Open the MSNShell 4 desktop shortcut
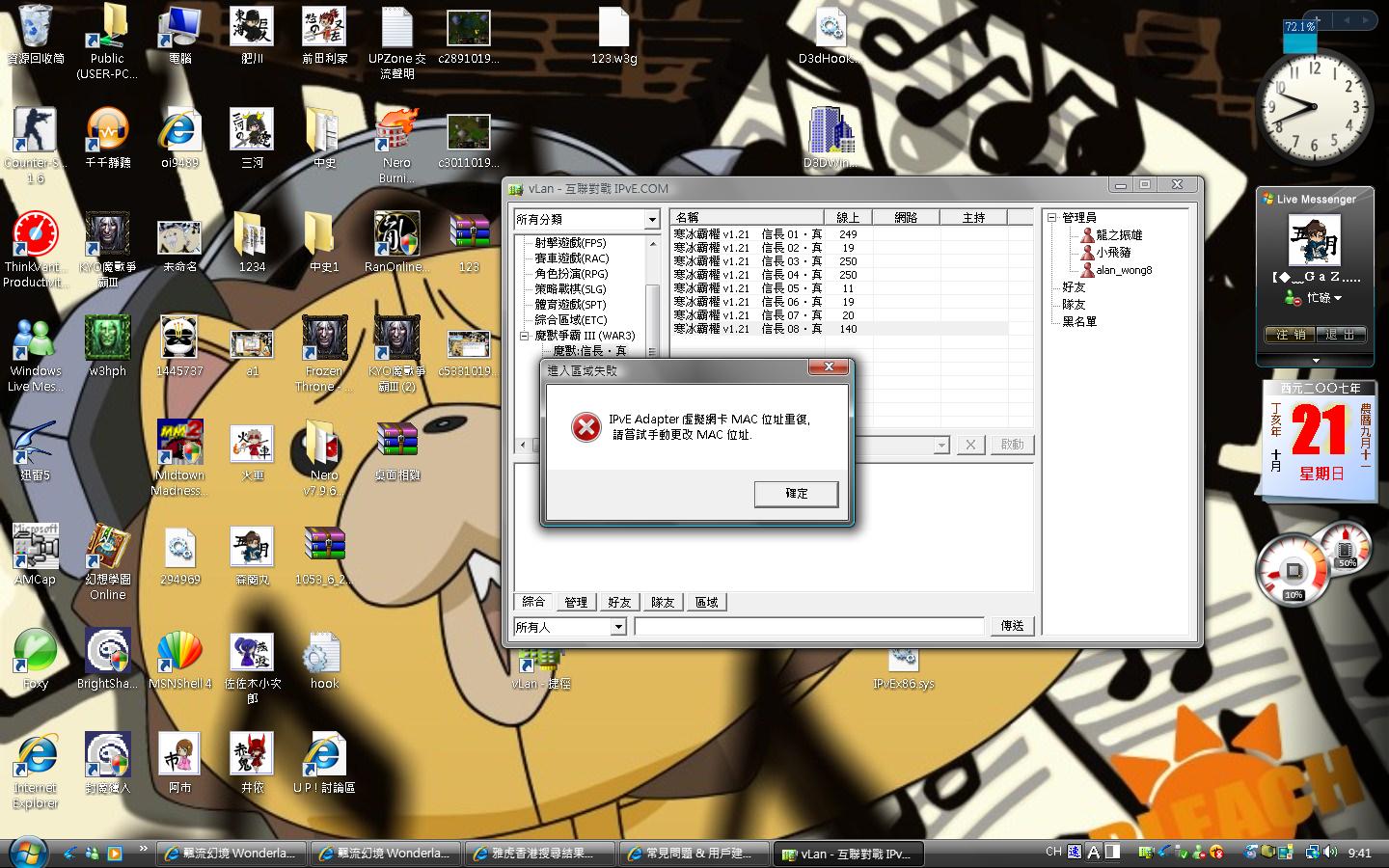The width and height of the screenshot is (1389, 868). (x=179, y=659)
